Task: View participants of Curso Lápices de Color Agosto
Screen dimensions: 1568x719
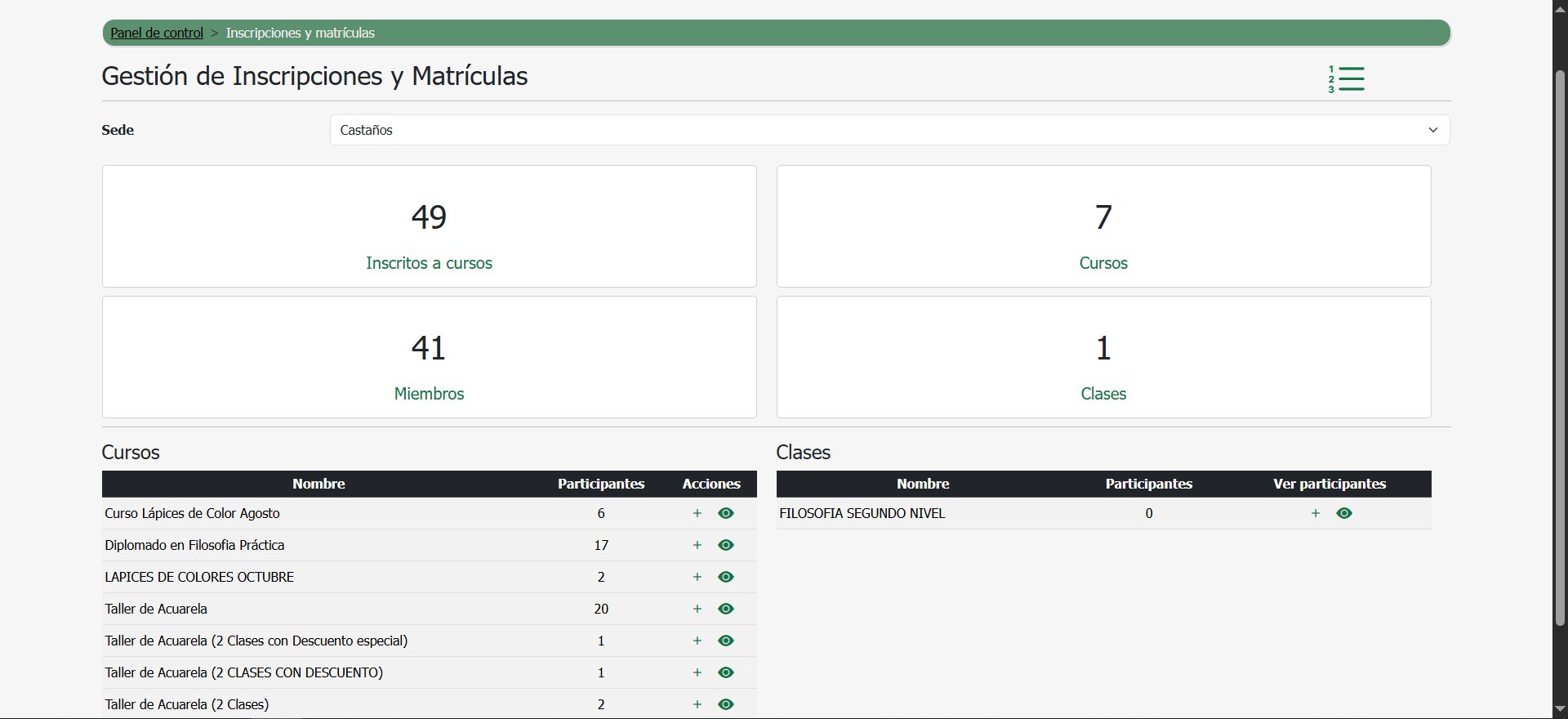Action: (726, 513)
